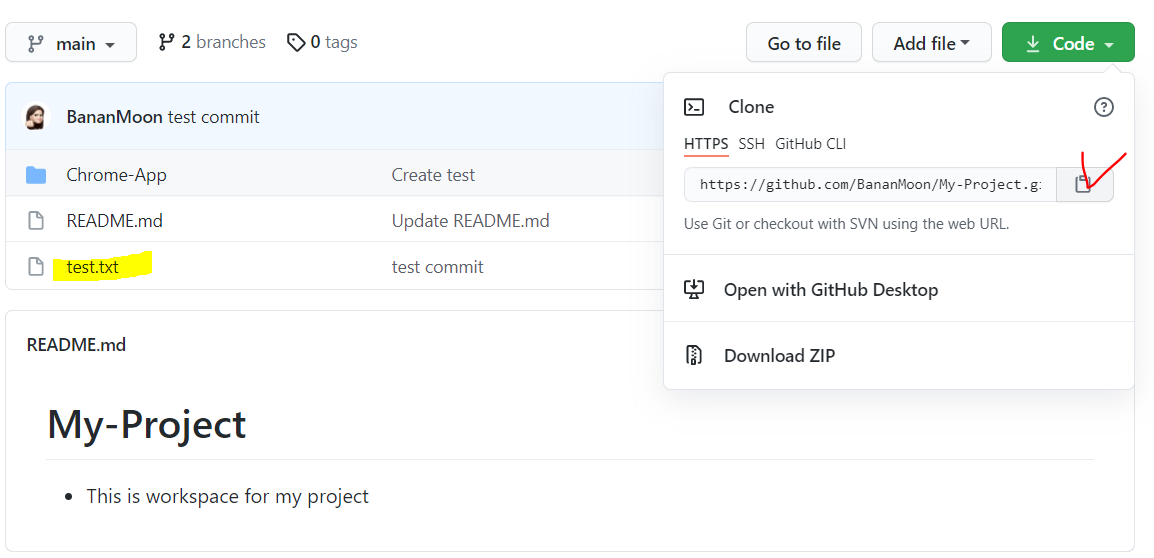The width and height of the screenshot is (1154, 558).
Task: Click the Download ZIP file icon
Action: tap(693, 356)
